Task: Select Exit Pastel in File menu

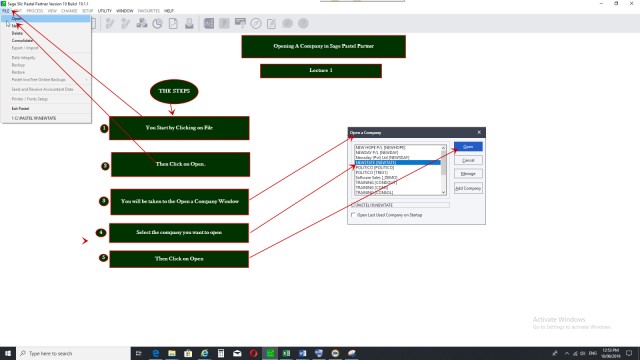Action: (20, 109)
